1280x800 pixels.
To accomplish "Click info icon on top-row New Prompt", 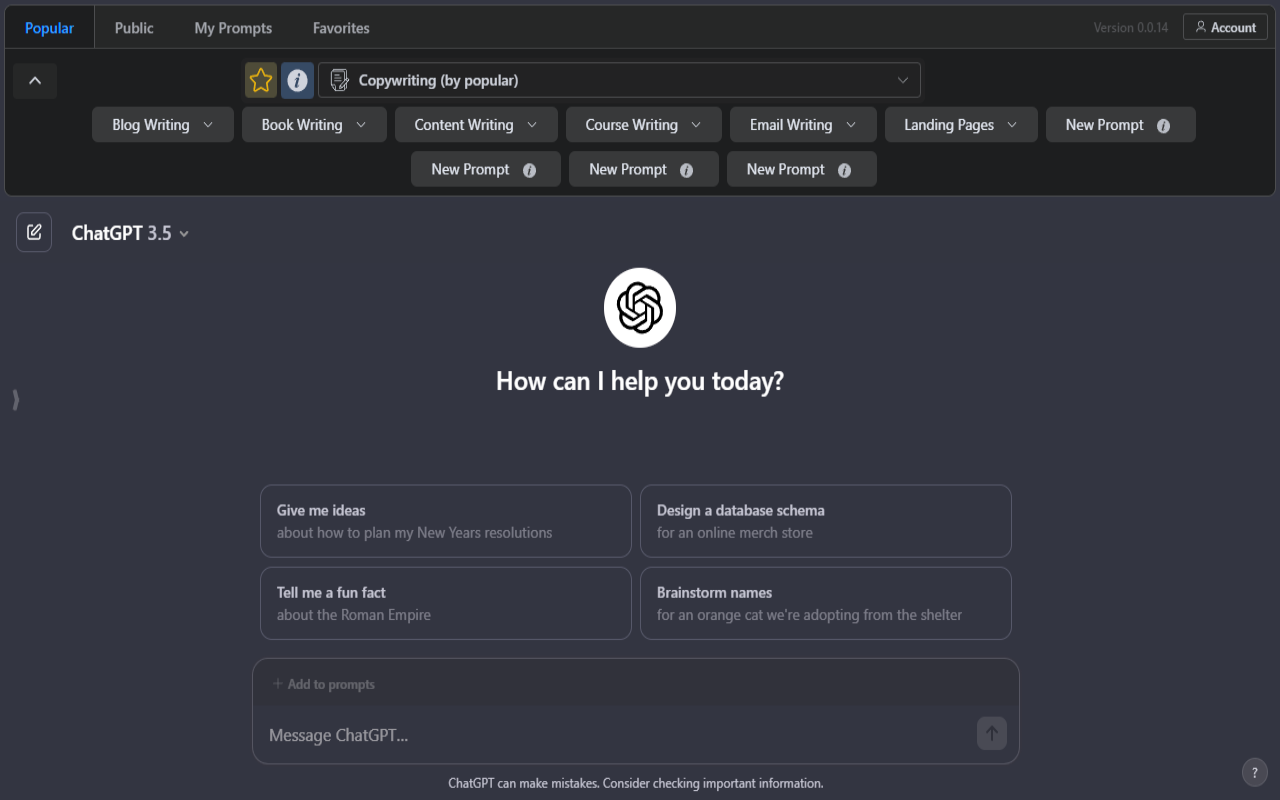I will pyautogui.click(x=1163, y=125).
